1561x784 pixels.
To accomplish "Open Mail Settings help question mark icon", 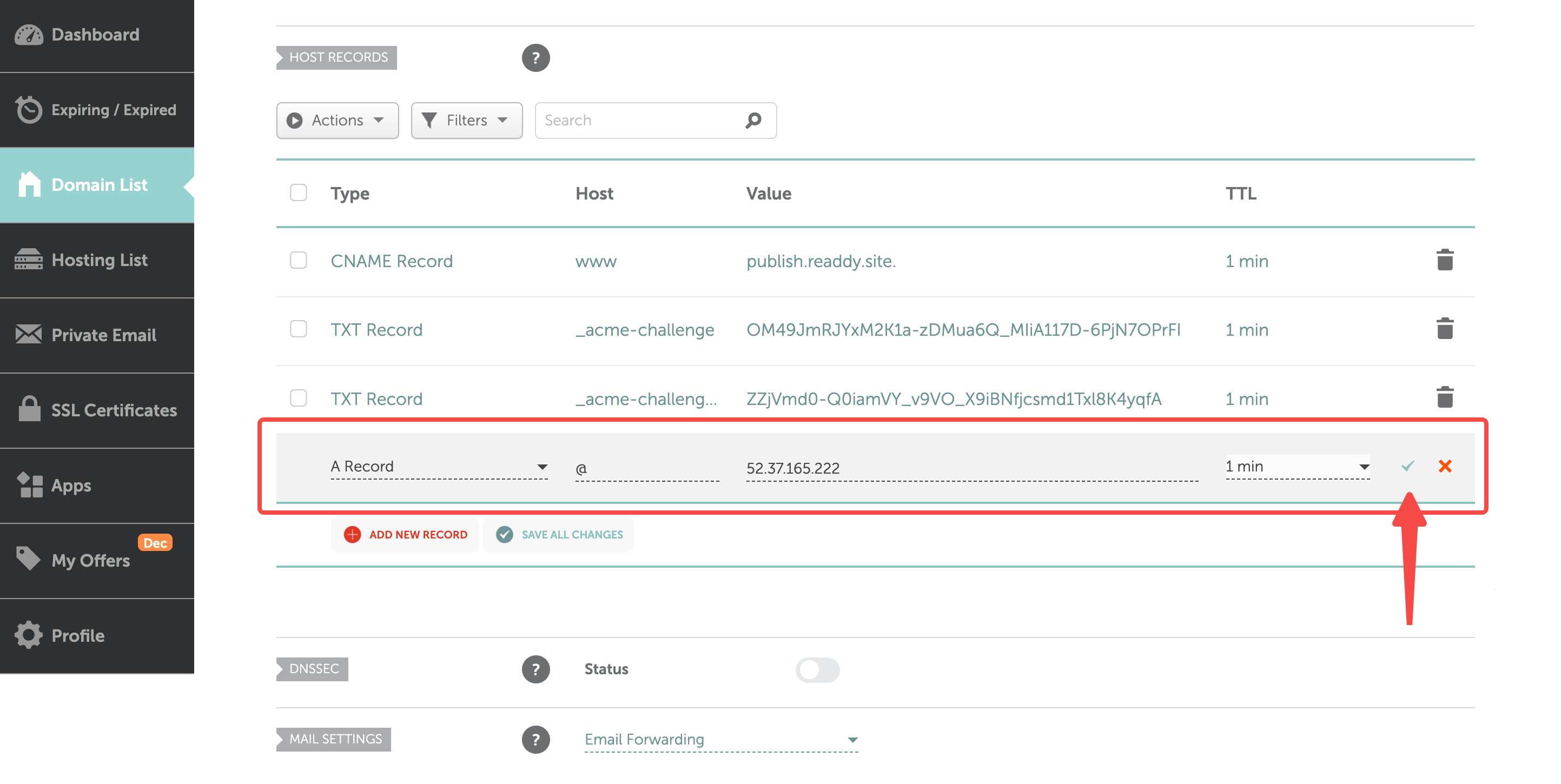I will 535,739.
